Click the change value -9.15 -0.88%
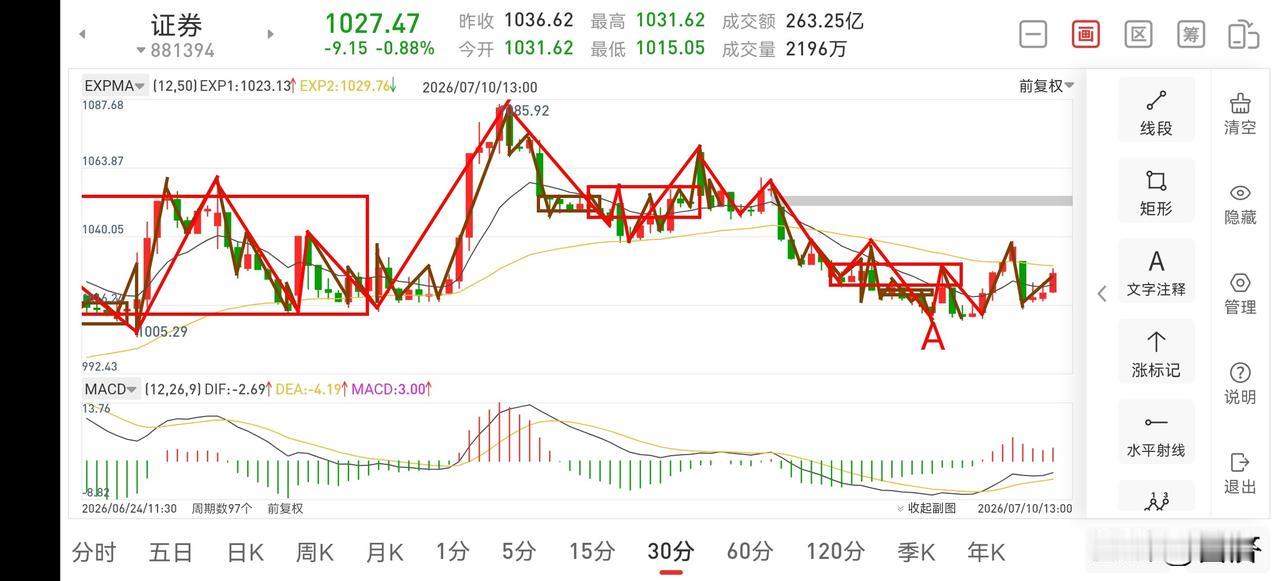 point(379,48)
